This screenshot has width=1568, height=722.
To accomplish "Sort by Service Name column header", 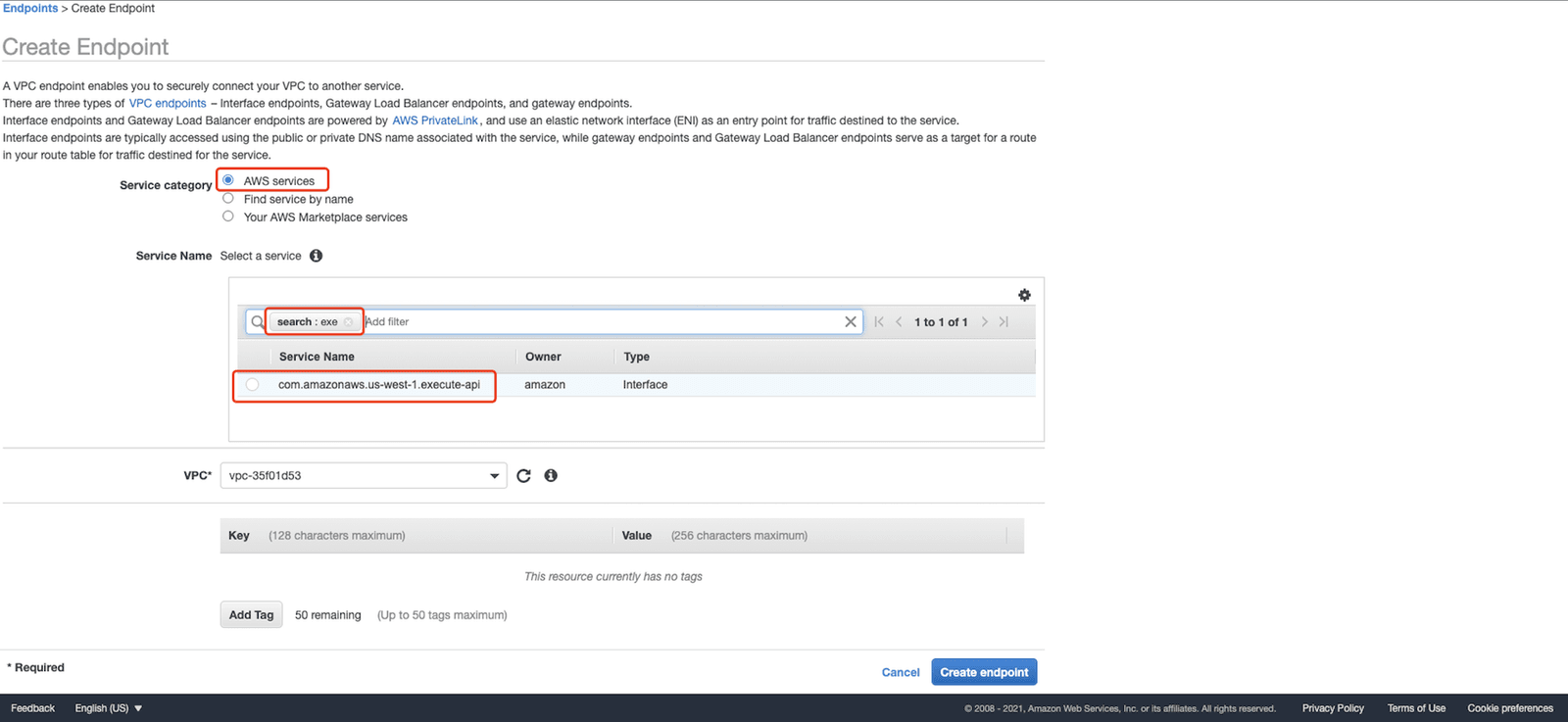I will pyautogui.click(x=317, y=357).
